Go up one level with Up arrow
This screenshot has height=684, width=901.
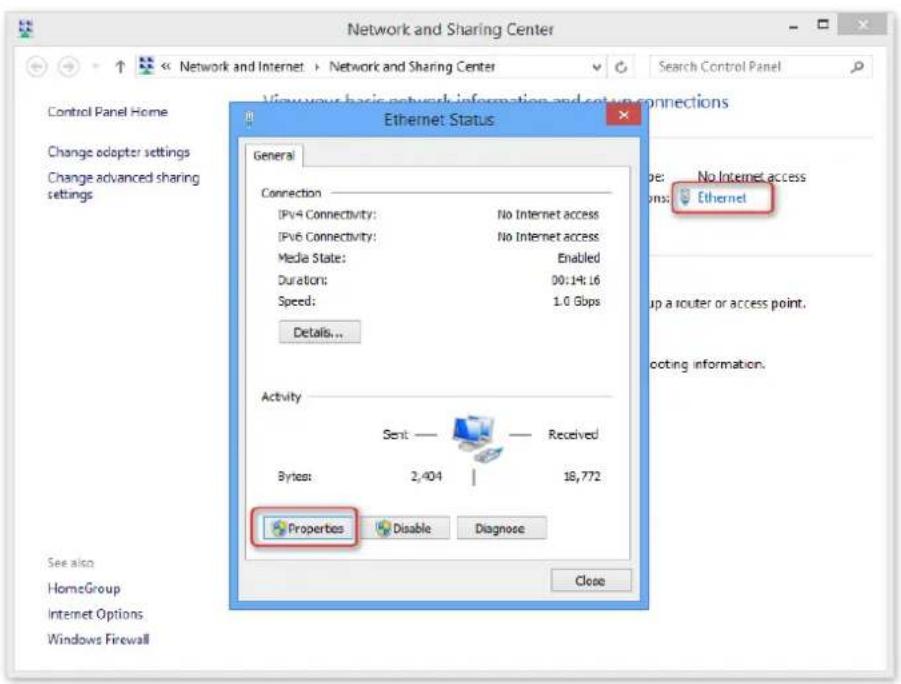(120, 67)
